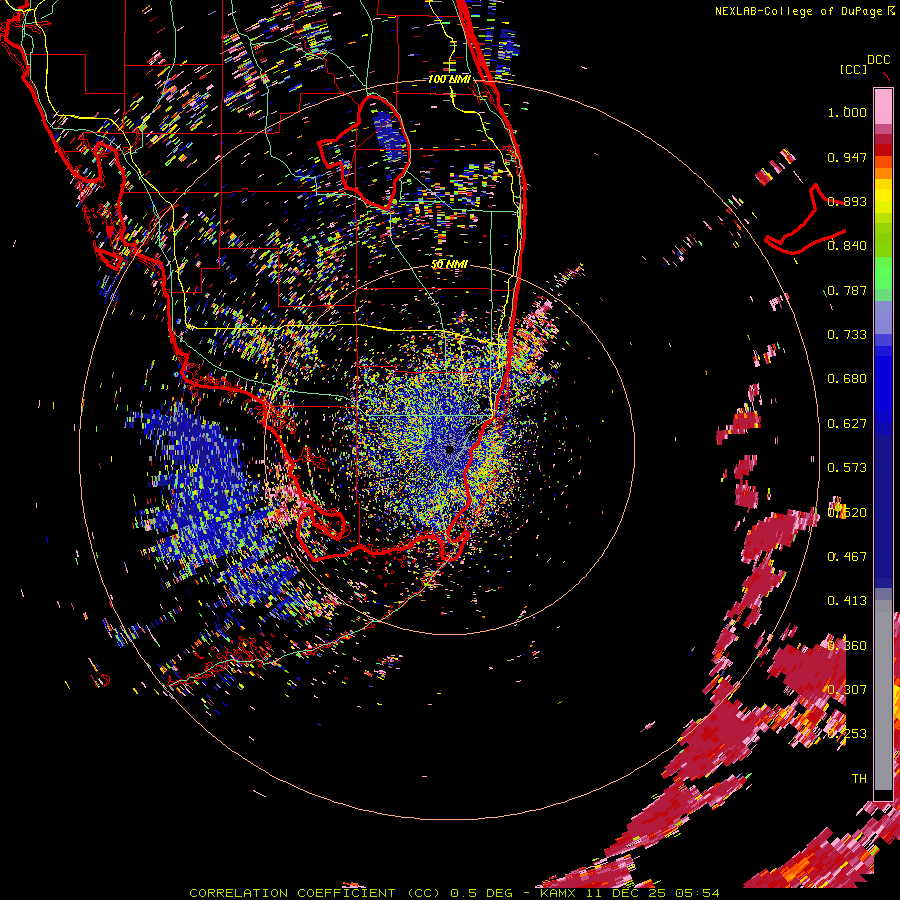
Task: Click the NEXLAB-College of DuPage credit text
Action: point(798,11)
